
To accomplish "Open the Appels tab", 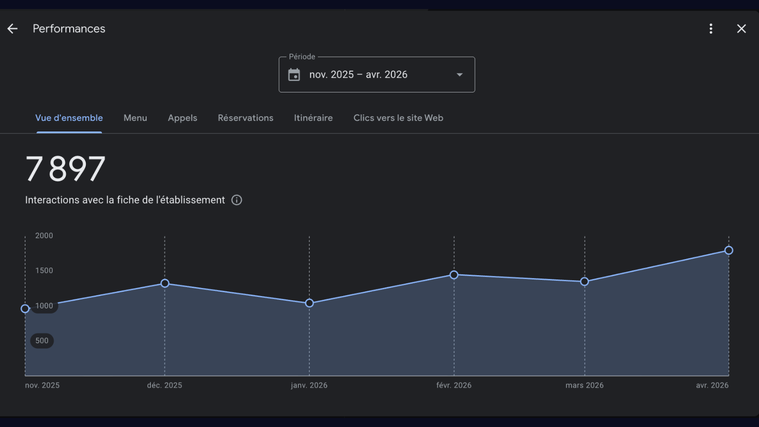I will tap(182, 118).
